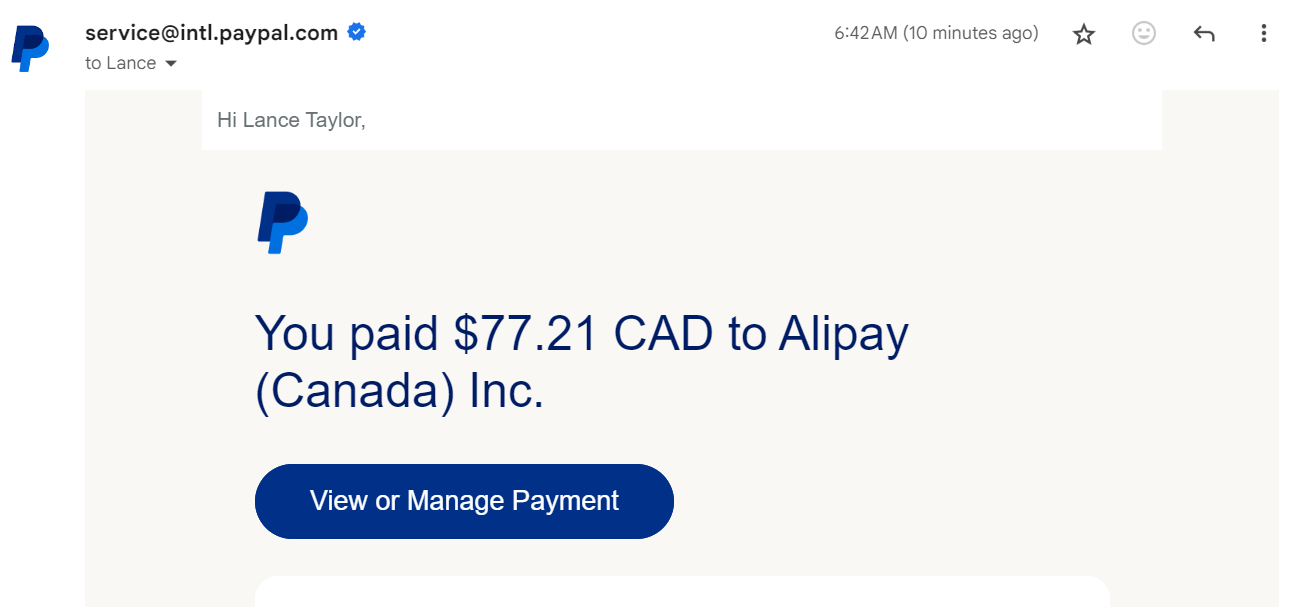
Task: Click the "Hi Lance Taylor," greeting text
Action: tap(291, 120)
